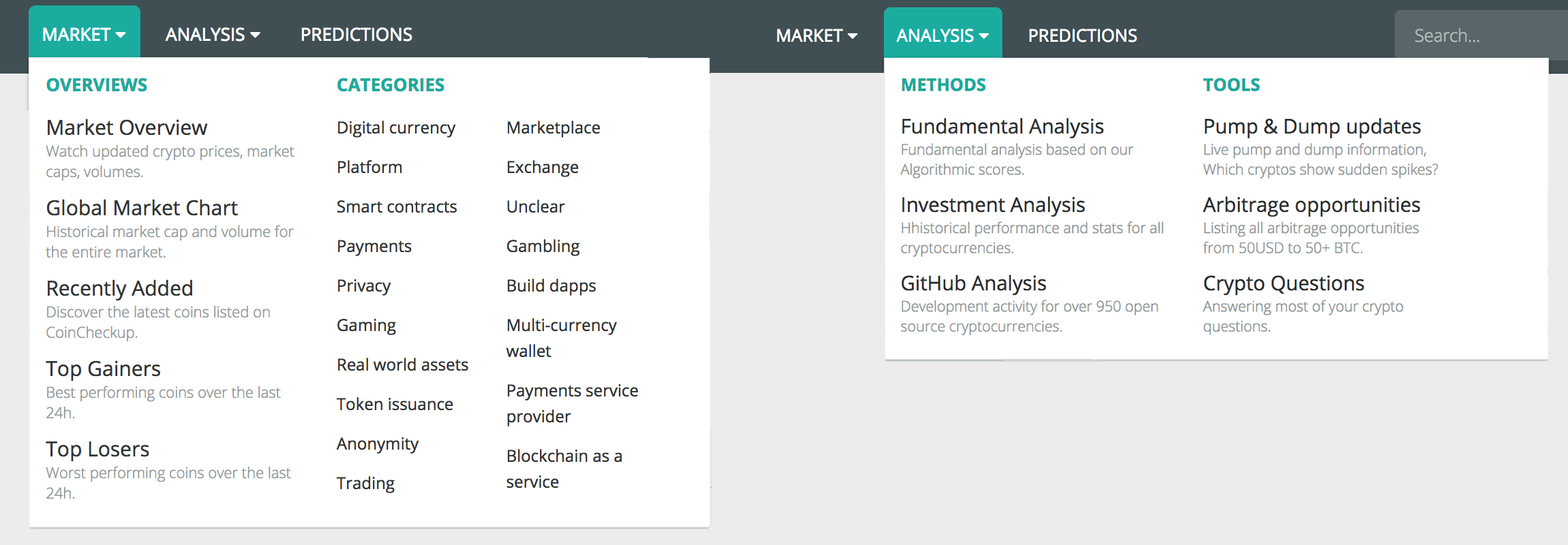Open Recently Added coins
The width and height of the screenshot is (1568, 545).
coord(119,288)
